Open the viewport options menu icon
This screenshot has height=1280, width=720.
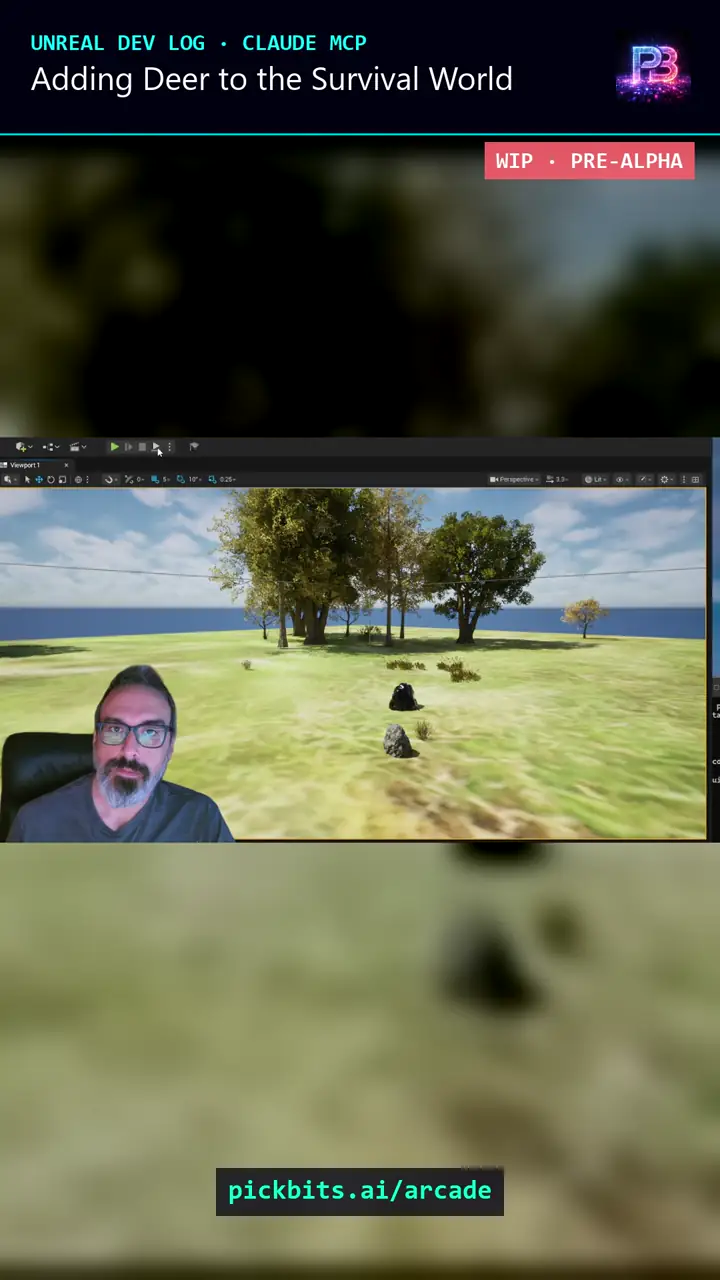[8, 479]
